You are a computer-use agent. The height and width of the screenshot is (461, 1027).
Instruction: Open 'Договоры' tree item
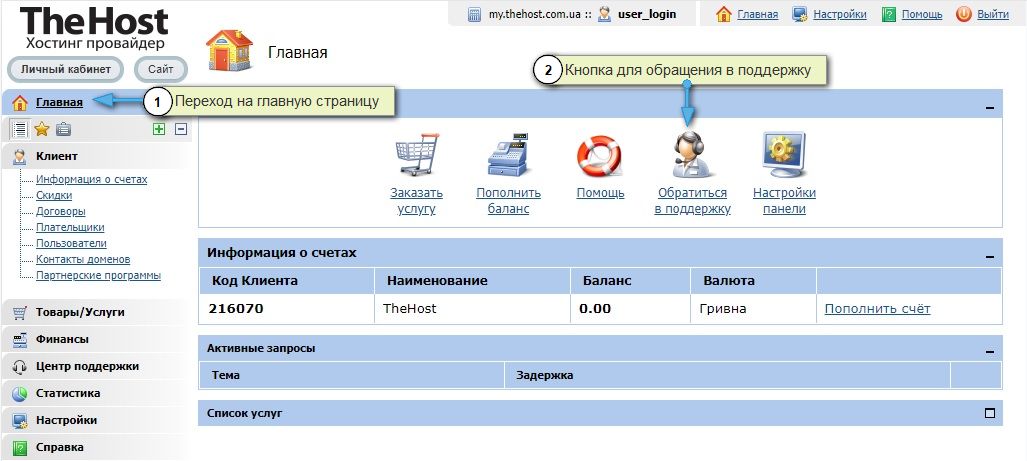tap(61, 212)
